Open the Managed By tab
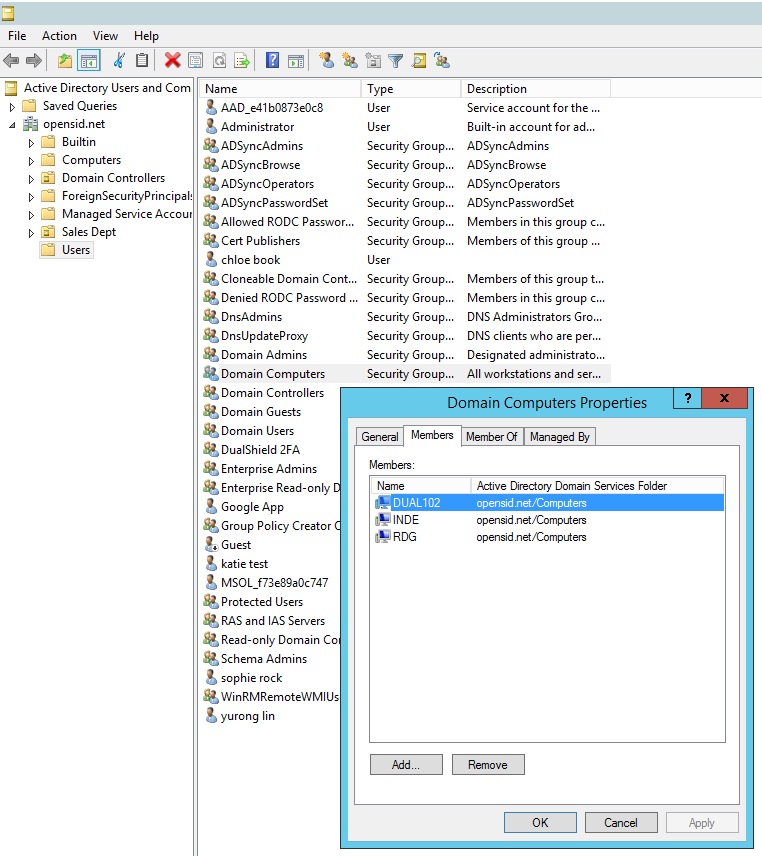Image resolution: width=762 pixels, height=856 pixels. (x=559, y=437)
